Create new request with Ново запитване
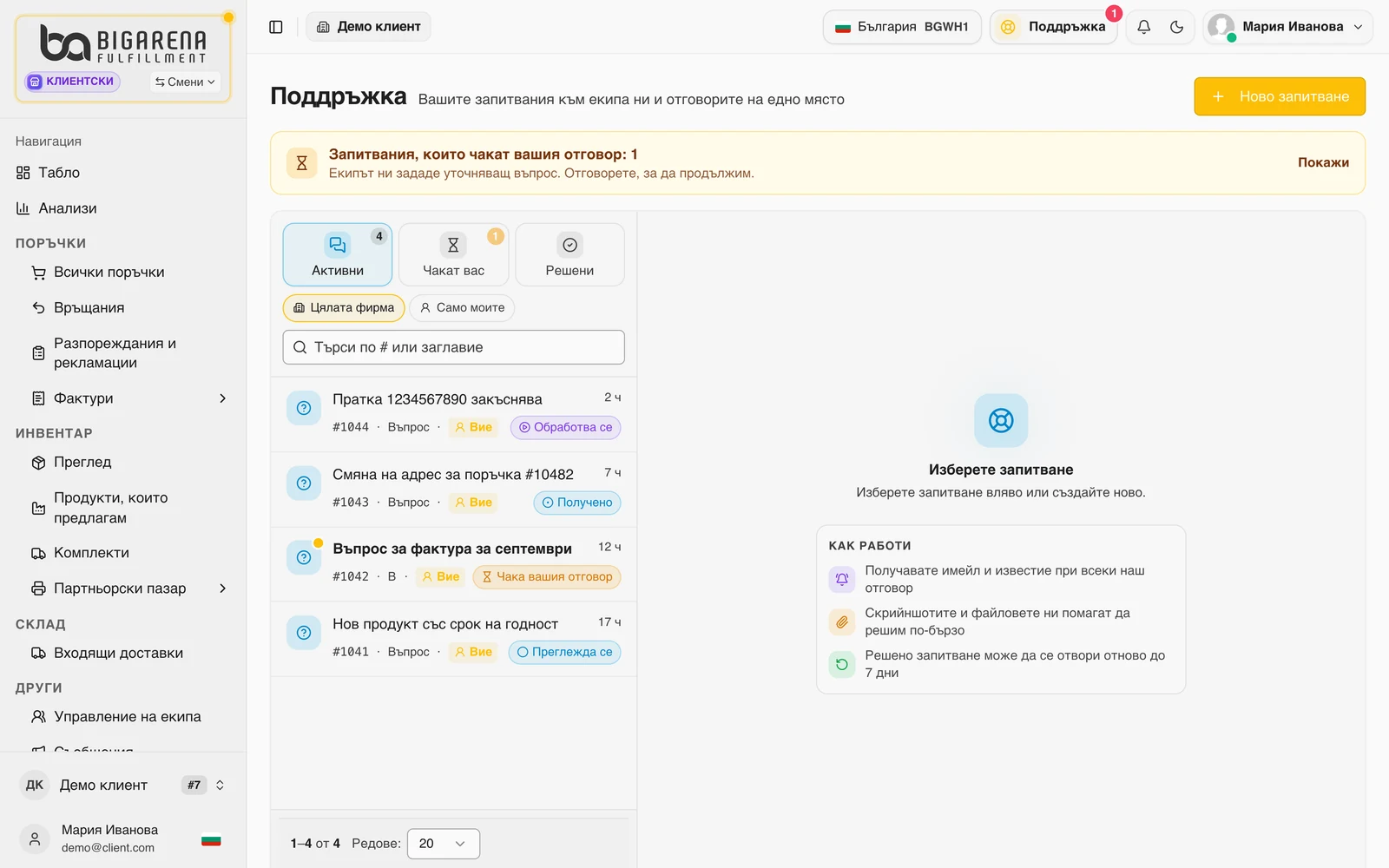Screen dimensions: 1389x868 pos(1280,96)
